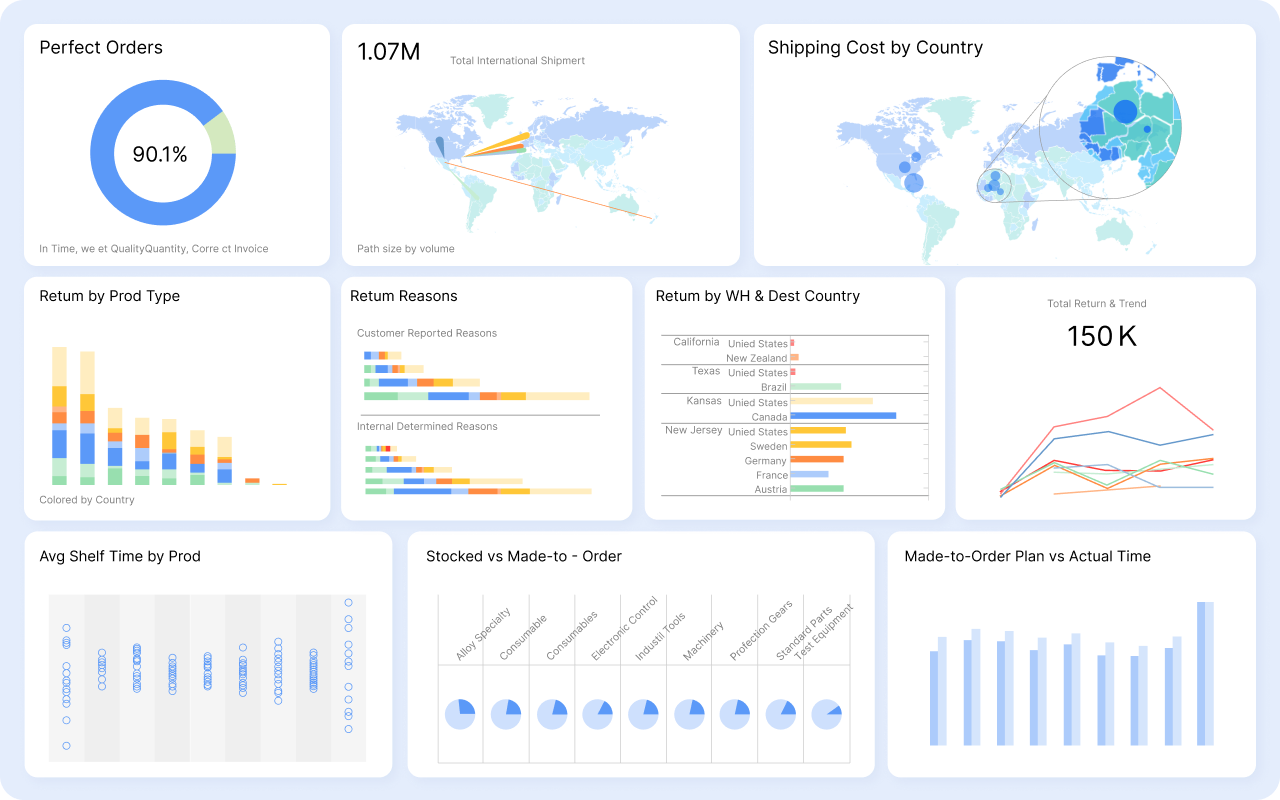Image resolution: width=1280 pixels, height=800 pixels.
Task: Select the Texas warehouse label
Action: point(706,371)
